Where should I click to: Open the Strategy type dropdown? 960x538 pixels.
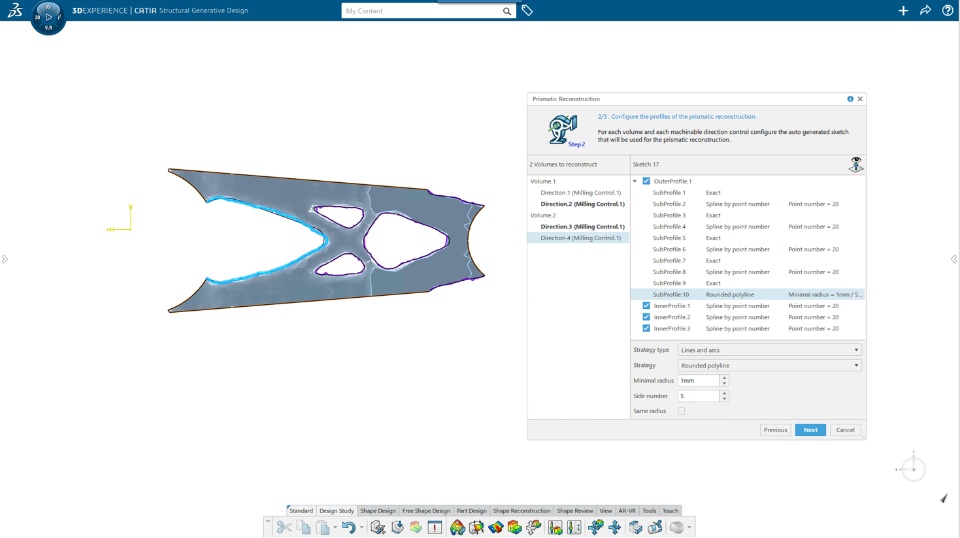tap(770, 350)
